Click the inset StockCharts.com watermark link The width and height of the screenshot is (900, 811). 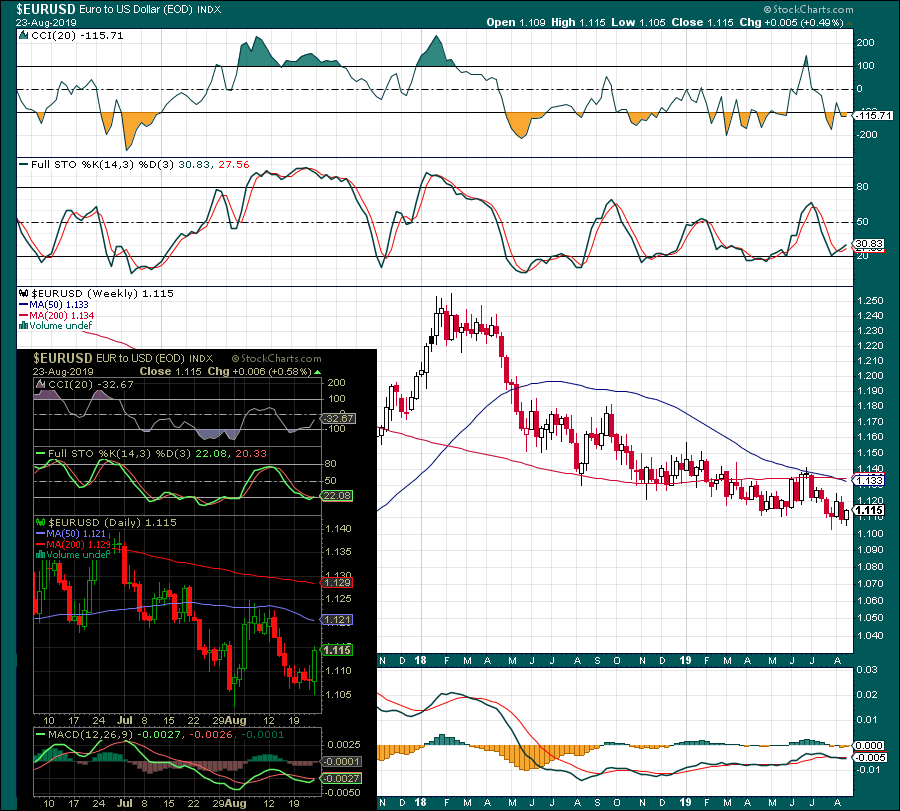tap(277, 359)
